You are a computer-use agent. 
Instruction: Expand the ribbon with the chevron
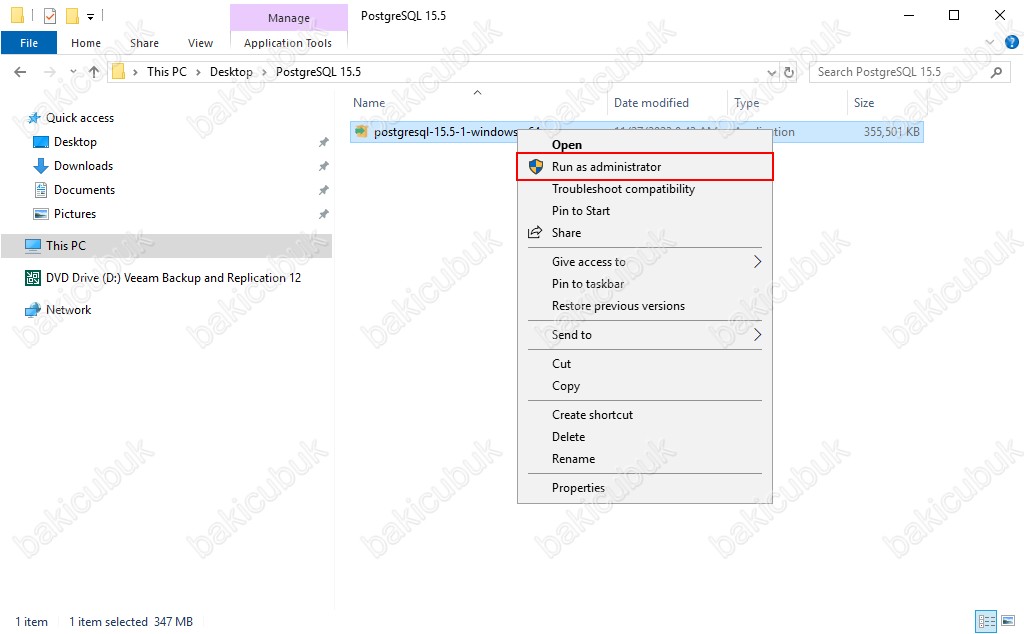[990, 42]
